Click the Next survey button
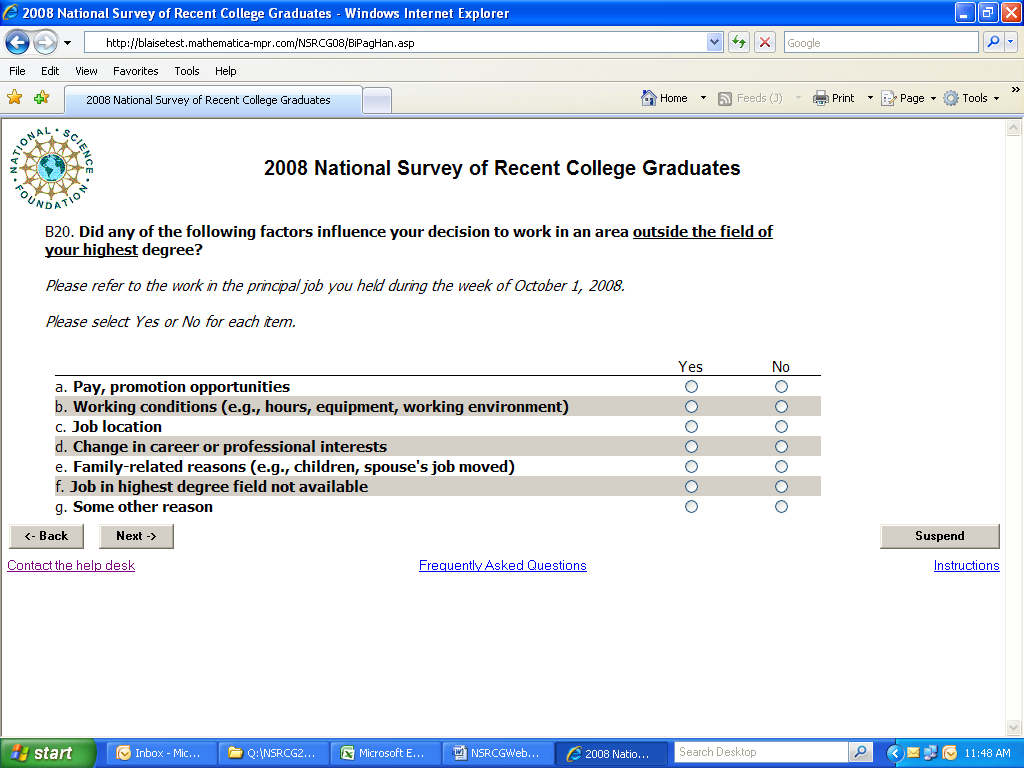Viewport: 1024px width, 768px height. click(136, 536)
